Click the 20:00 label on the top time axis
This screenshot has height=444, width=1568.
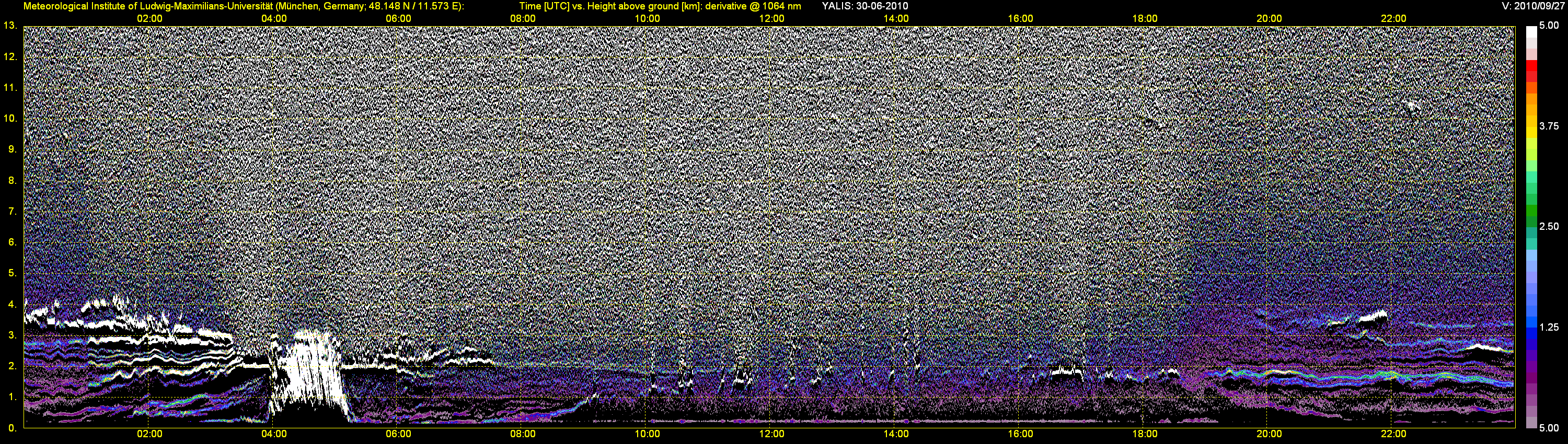pyautogui.click(x=1269, y=19)
